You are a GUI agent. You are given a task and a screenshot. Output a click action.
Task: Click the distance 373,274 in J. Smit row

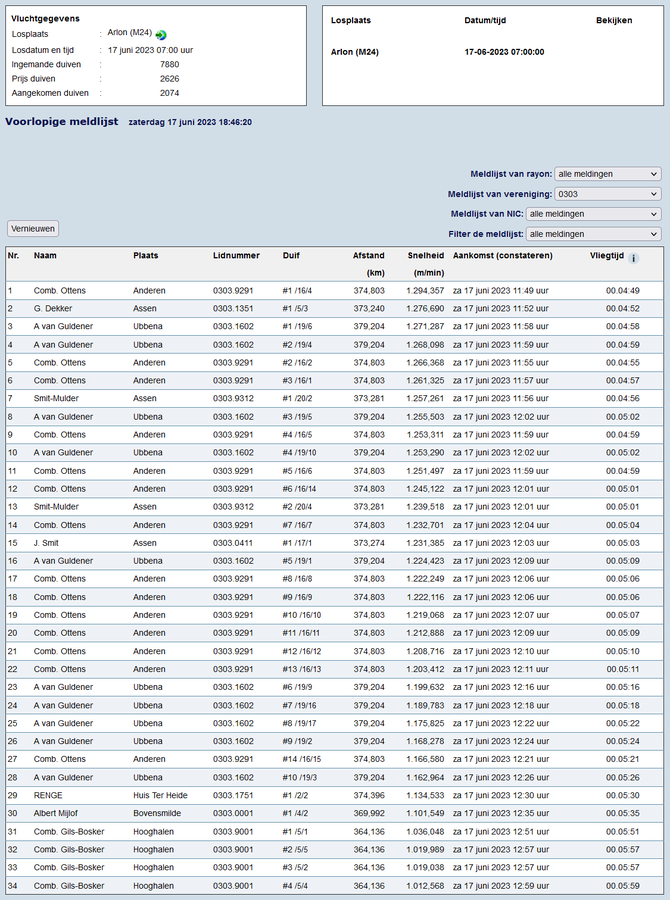tap(369, 543)
